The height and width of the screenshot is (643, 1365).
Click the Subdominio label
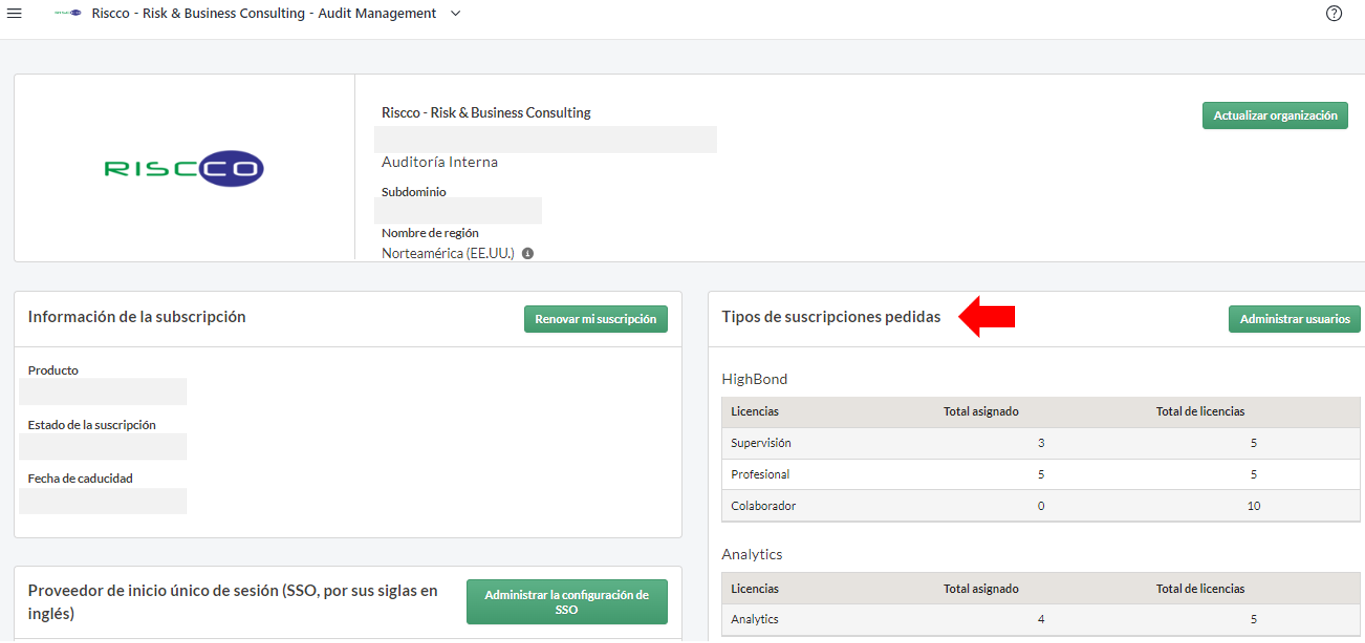tap(414, 192)
